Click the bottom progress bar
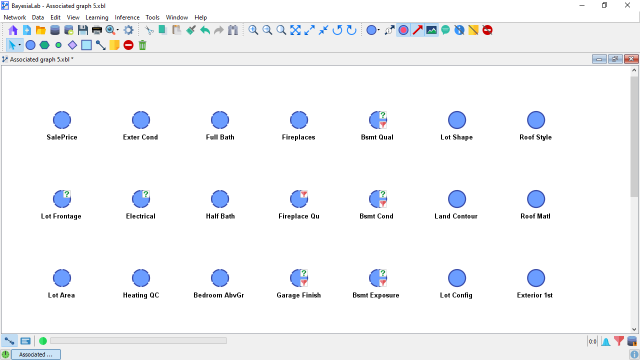640x360 pixels. (x=138, y=341)
